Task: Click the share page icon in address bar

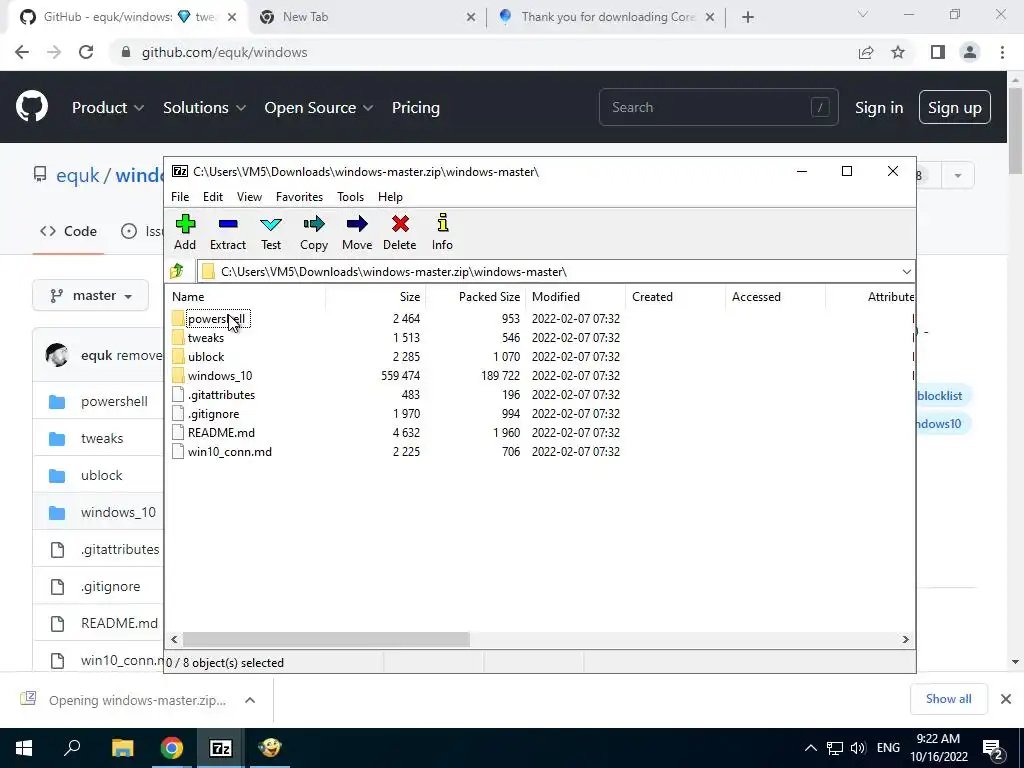Action: pos(866,52)
